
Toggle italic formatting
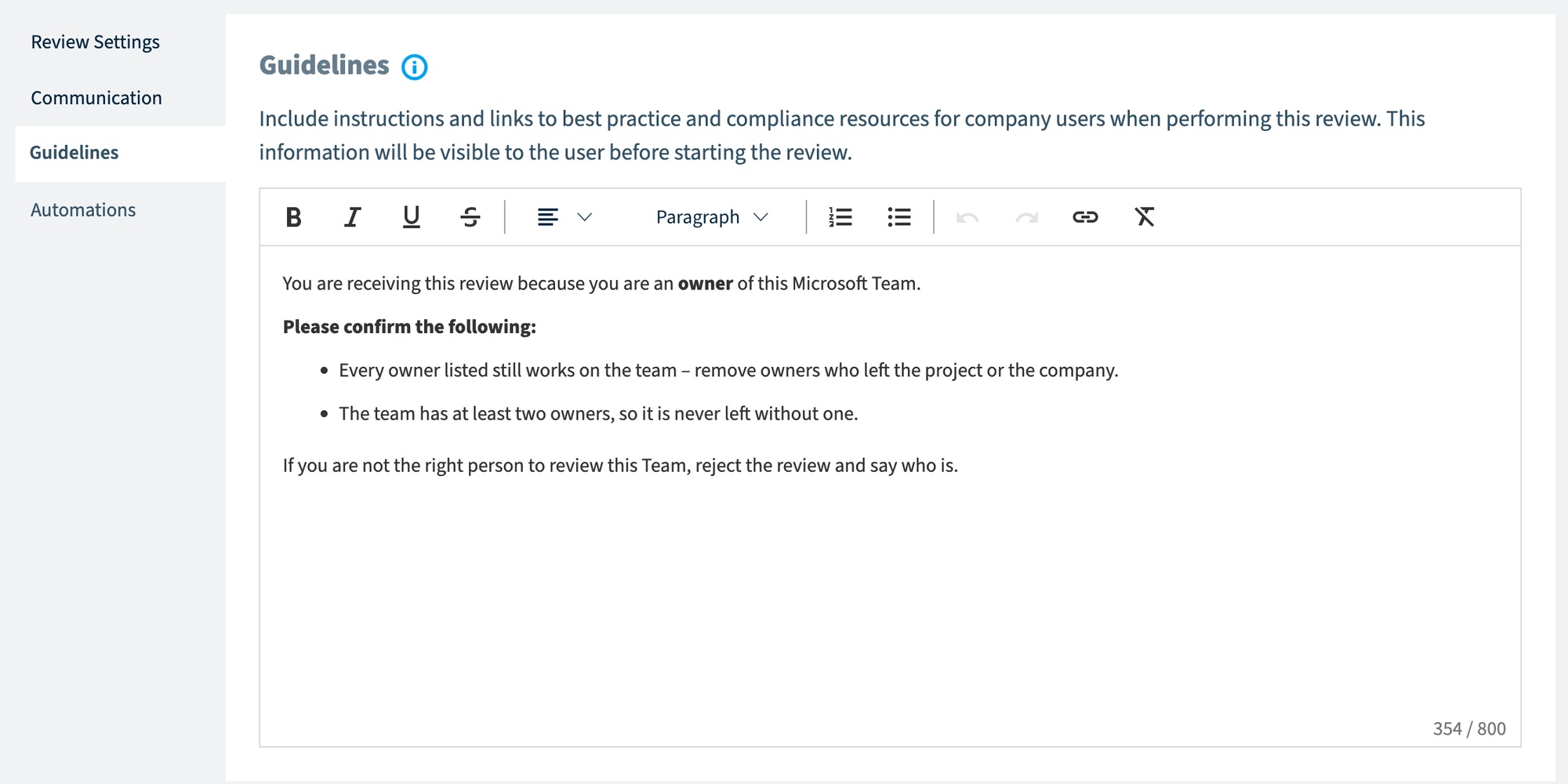(352, 217)
